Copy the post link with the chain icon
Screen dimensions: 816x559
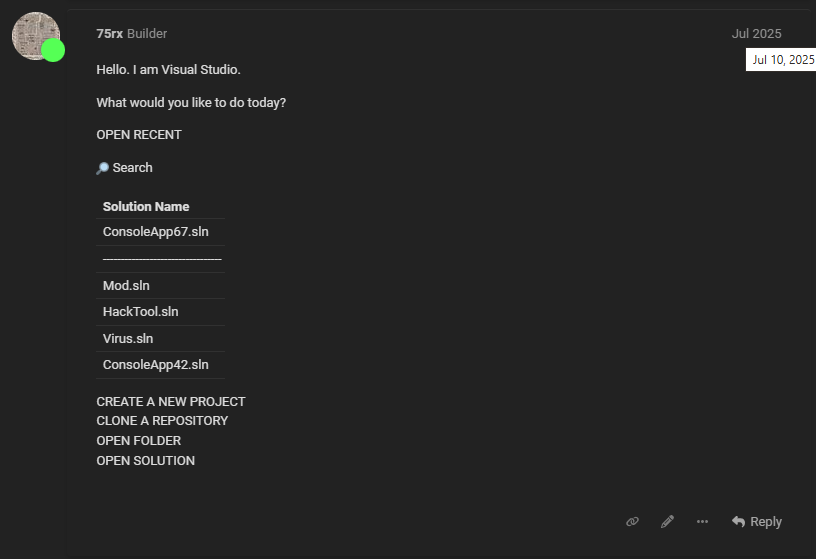[x=632, y=522]
